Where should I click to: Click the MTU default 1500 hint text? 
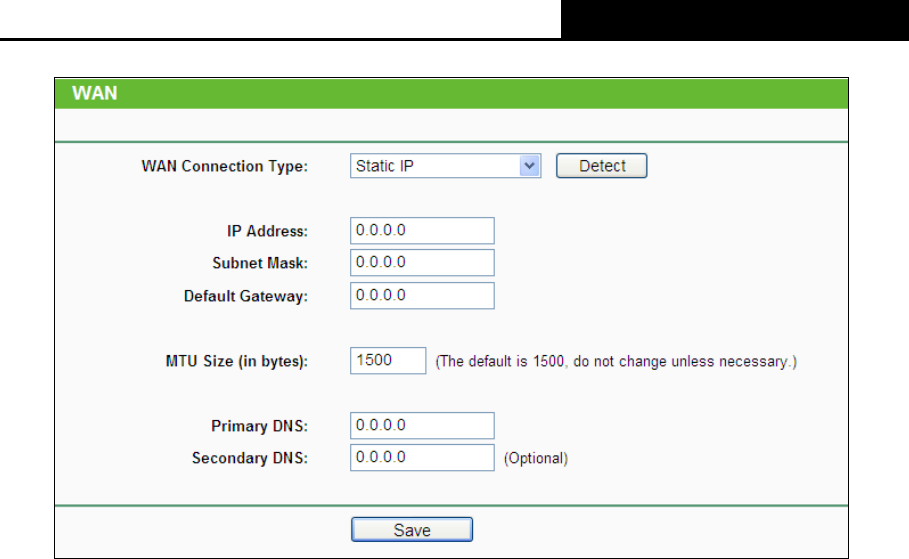(616, 362)
